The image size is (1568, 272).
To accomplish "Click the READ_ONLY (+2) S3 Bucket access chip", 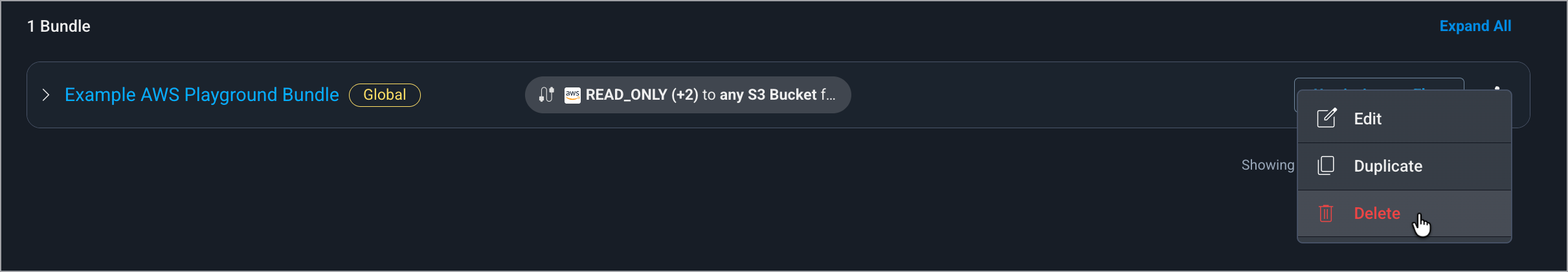I will (688, 95).
